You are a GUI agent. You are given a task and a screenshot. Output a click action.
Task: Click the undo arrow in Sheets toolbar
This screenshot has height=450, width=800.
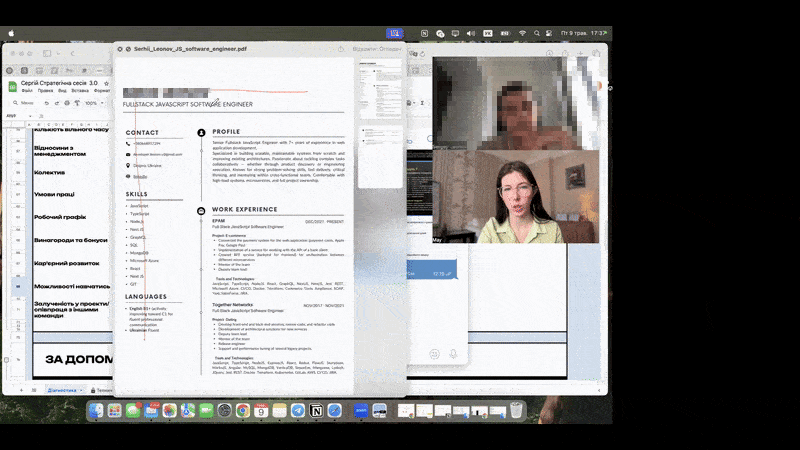click(x=46, y=103)
